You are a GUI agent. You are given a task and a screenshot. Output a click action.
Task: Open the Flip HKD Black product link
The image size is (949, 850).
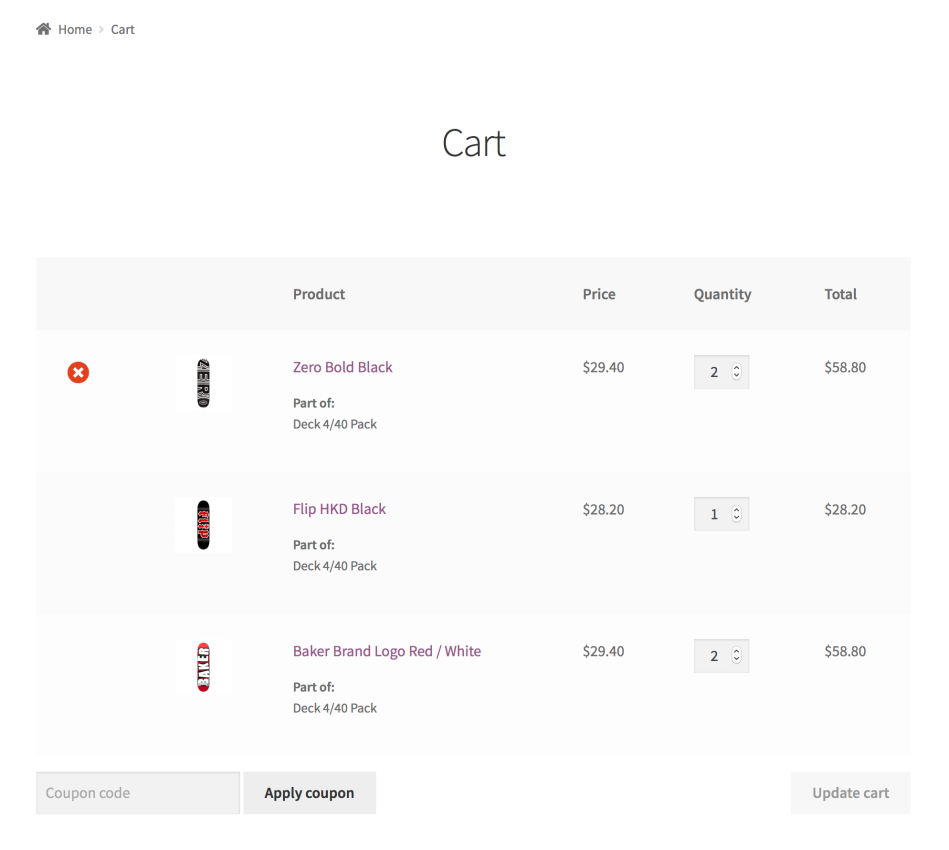(339, 509)
